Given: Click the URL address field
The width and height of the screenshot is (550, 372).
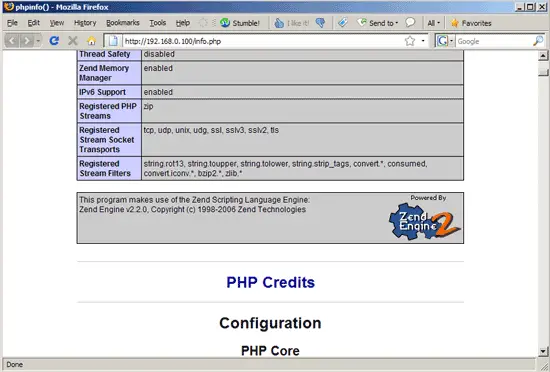Looking at the screenshot, I should click(x=262, y=41).
